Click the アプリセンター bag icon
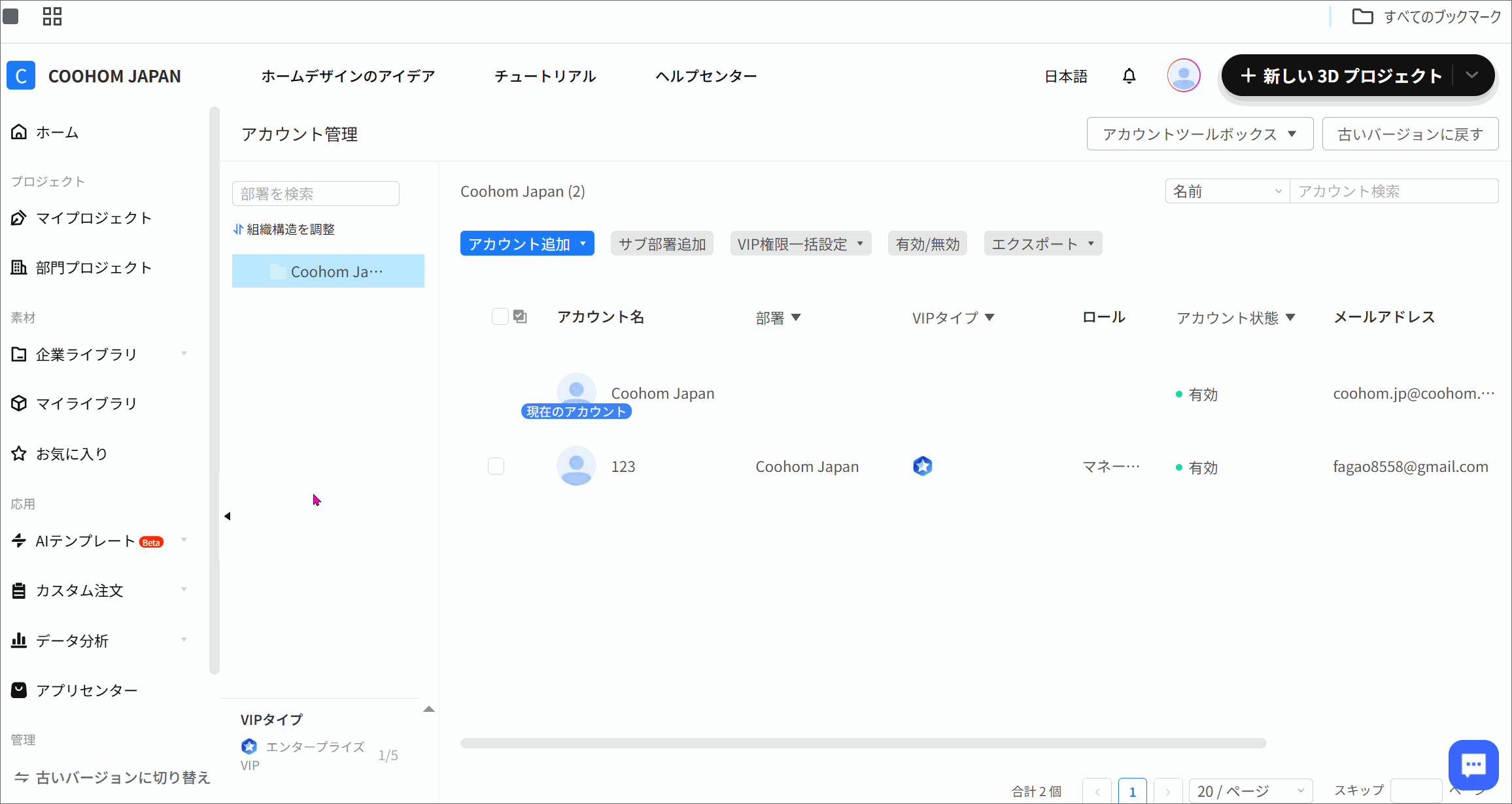Viewport: 1512px width, 804px height. pos(19,690)
